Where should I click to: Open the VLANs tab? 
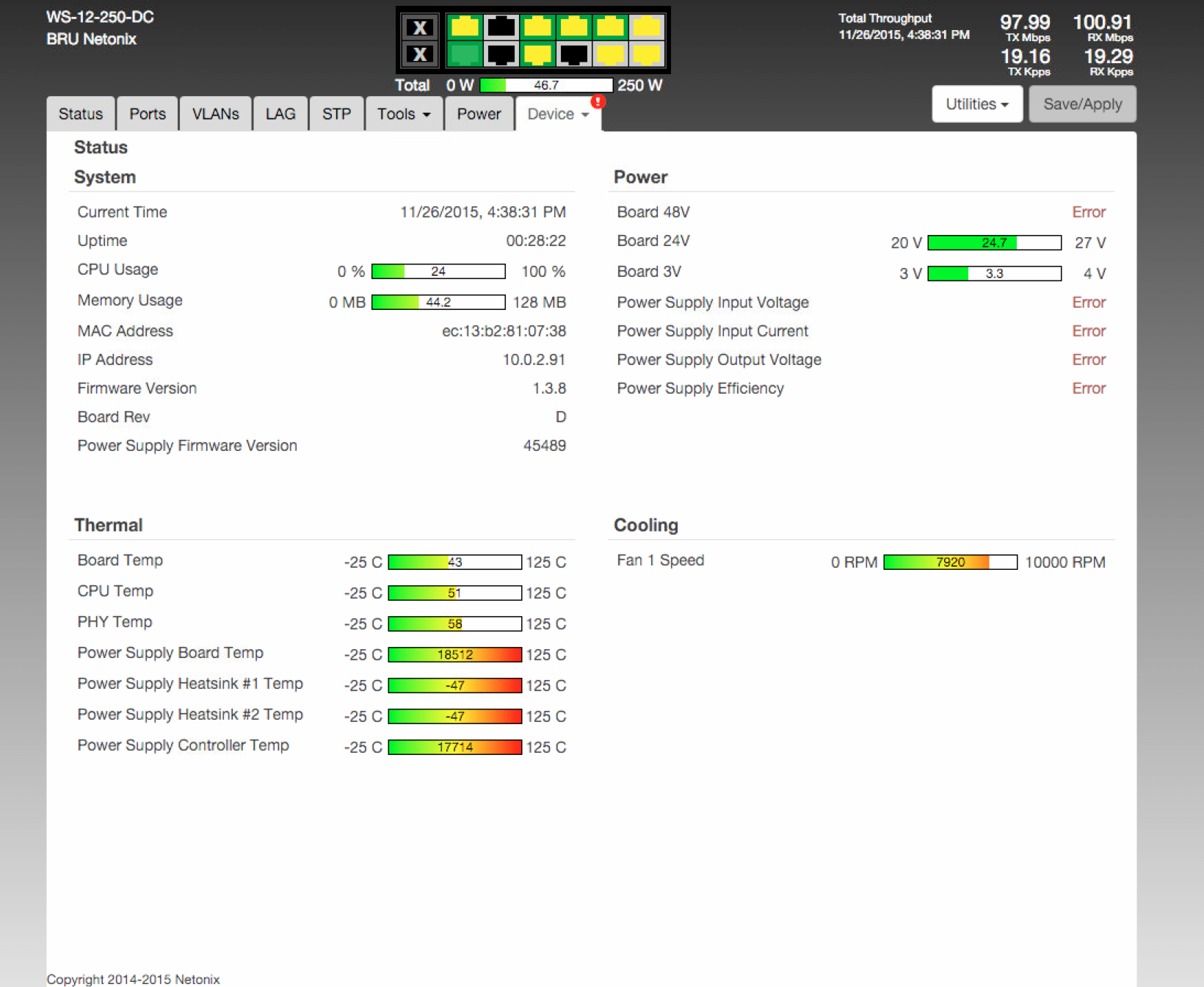pos(215,114)
